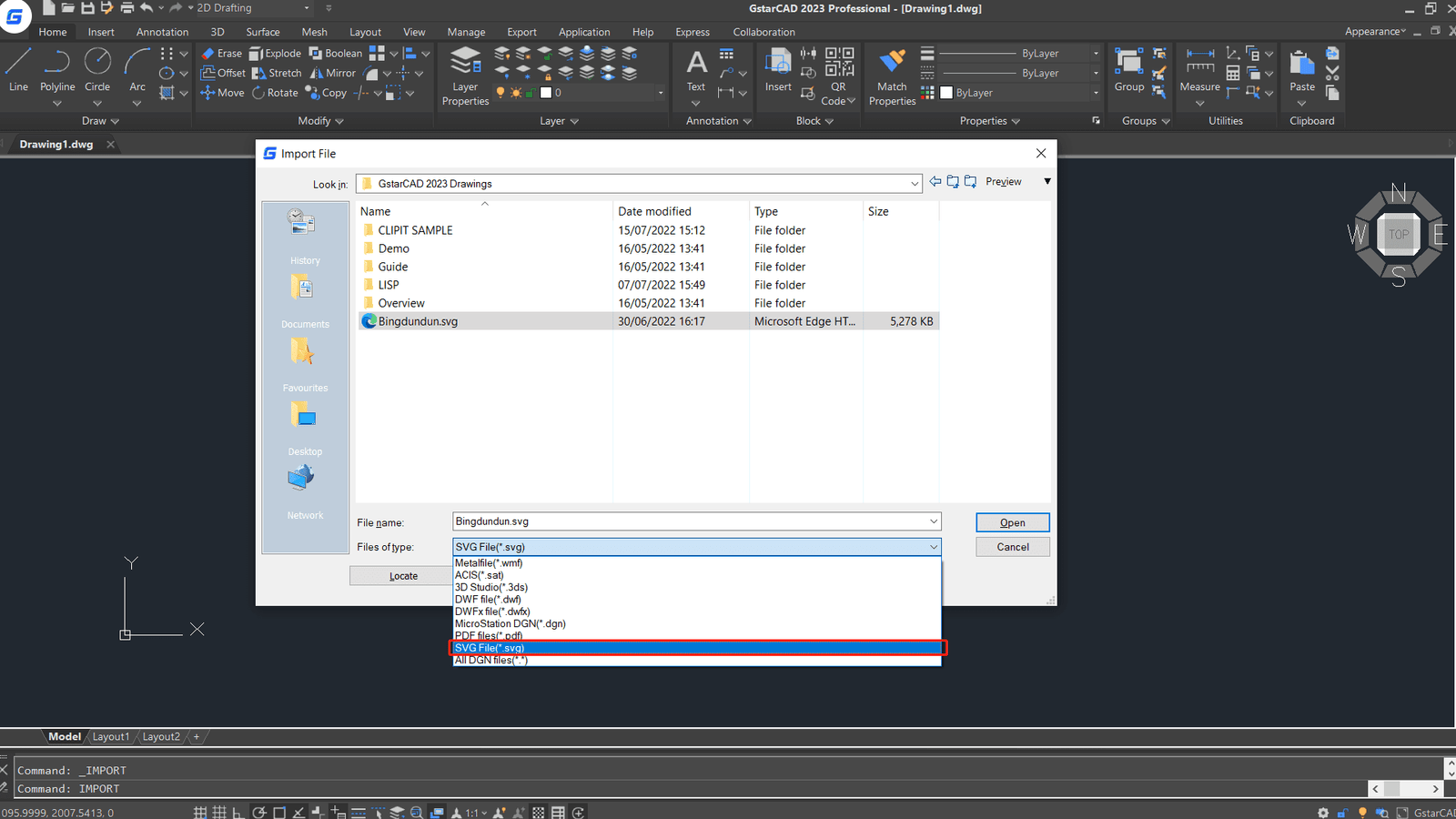
Task: Switch to Model space tab
Action: pyautogui.click(x=65, y=736)
